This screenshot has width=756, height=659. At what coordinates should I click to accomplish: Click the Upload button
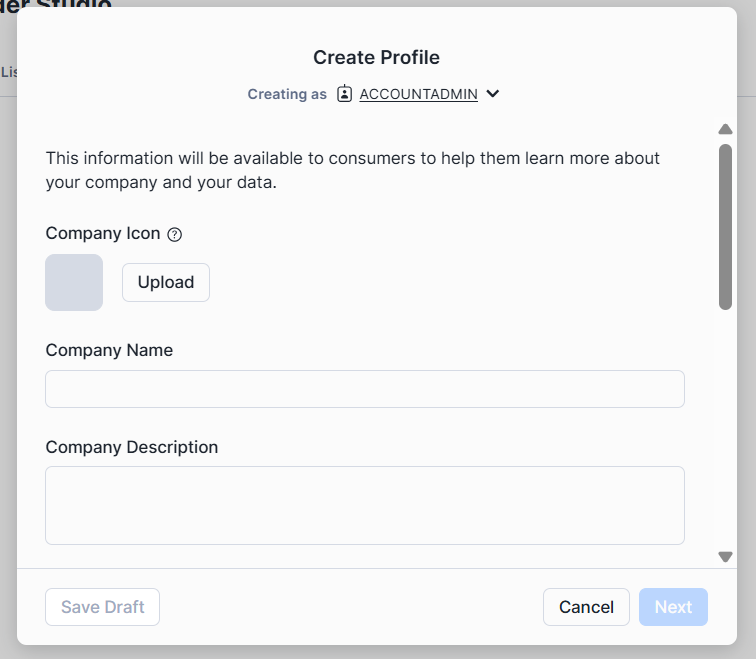click(x=166, y=282)
